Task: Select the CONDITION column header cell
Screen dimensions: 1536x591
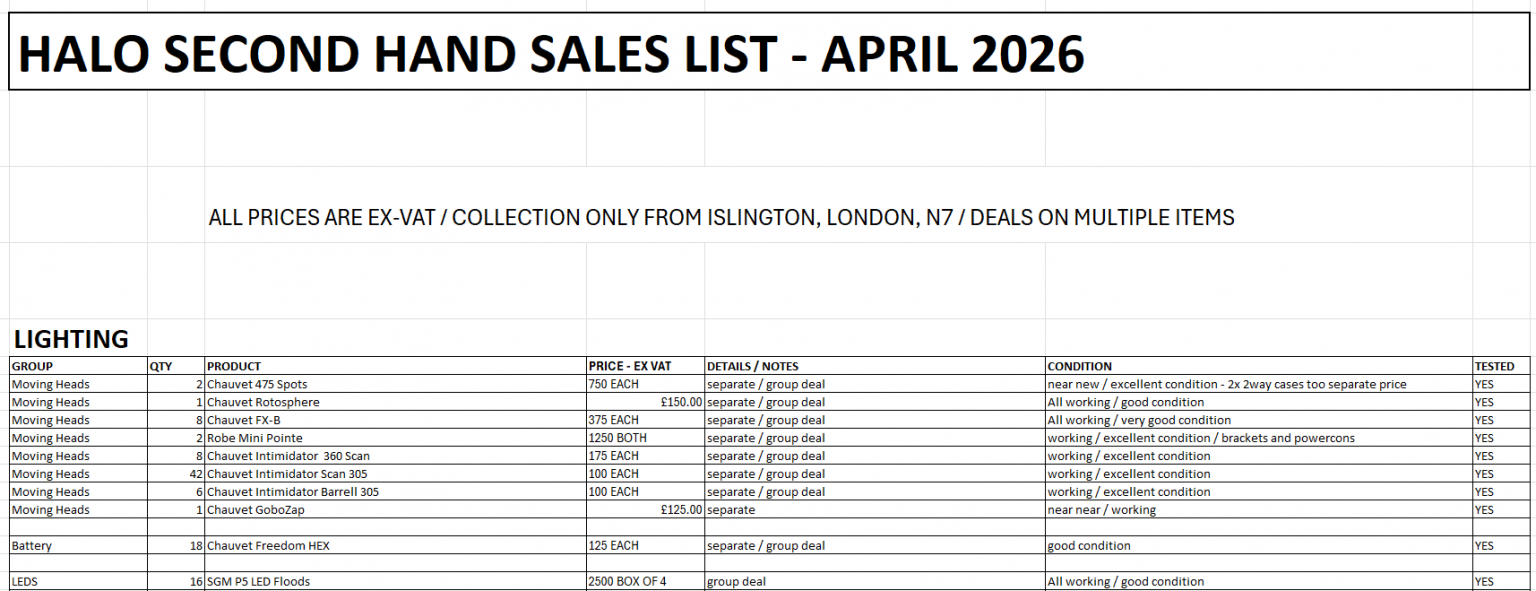Action: pyautogui.click(x=1080, y=366)
